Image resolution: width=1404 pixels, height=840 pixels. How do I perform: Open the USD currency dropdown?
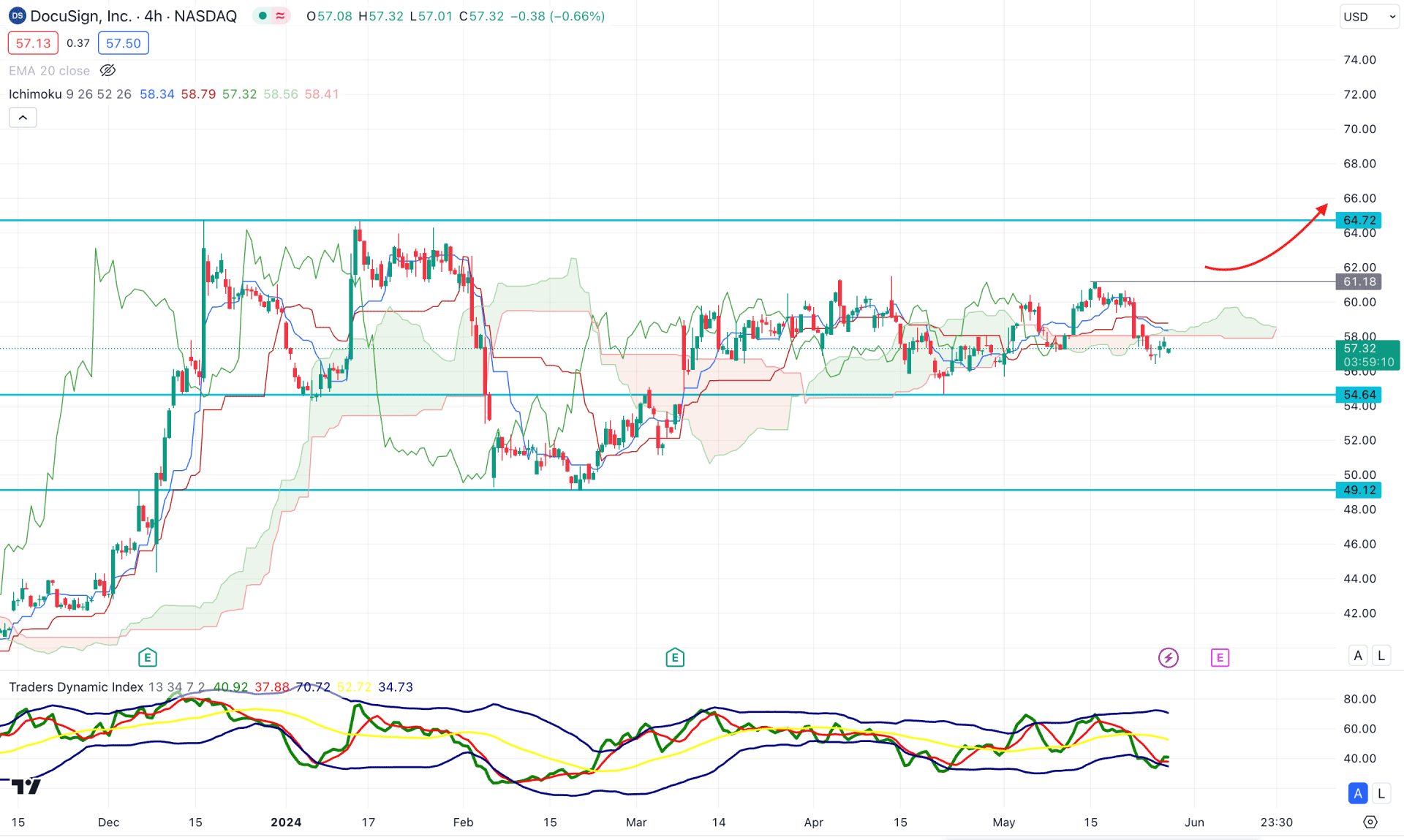click(x=1370, y=17)
